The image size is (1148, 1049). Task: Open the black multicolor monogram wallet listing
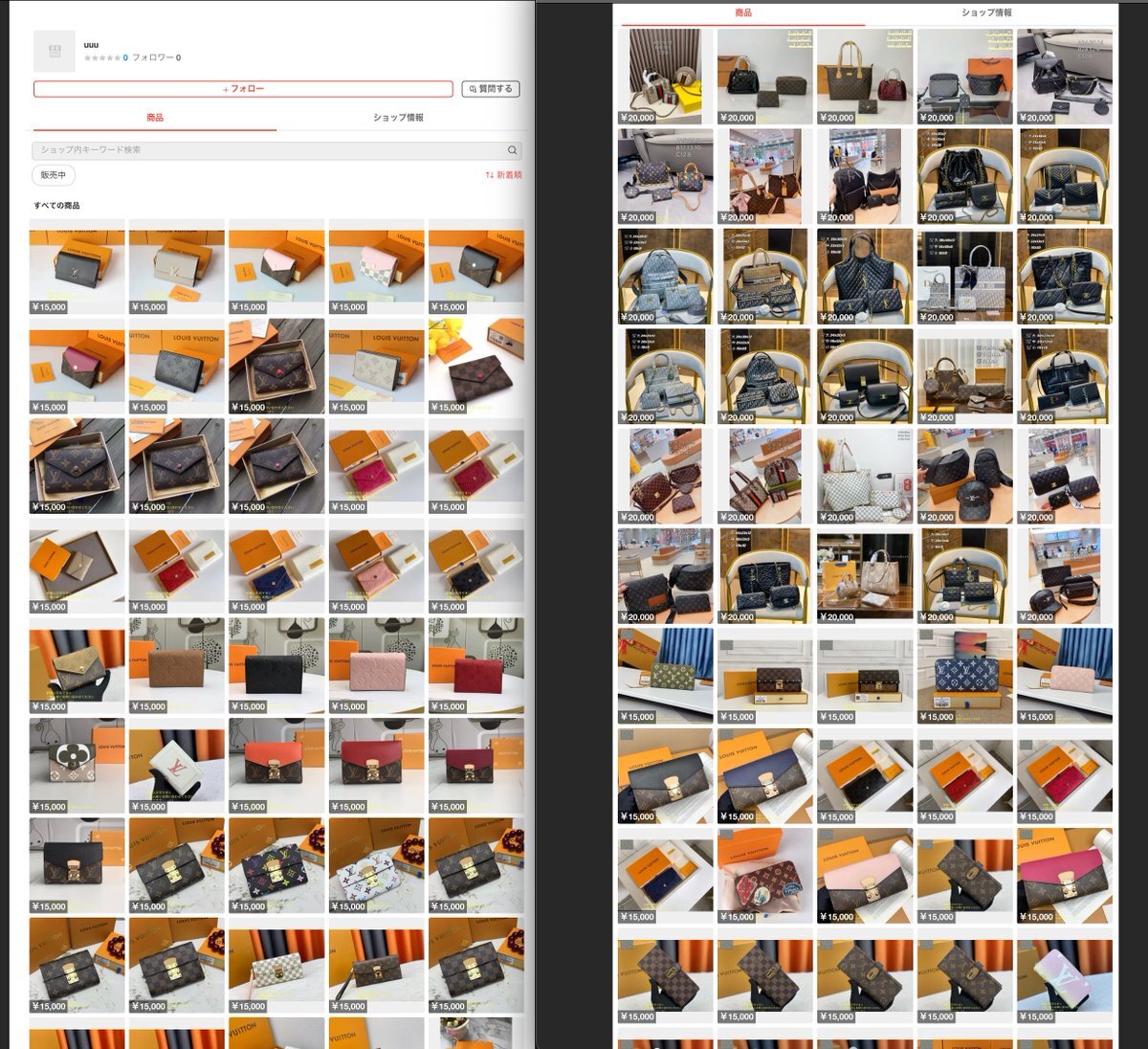[x=276, y=865]
